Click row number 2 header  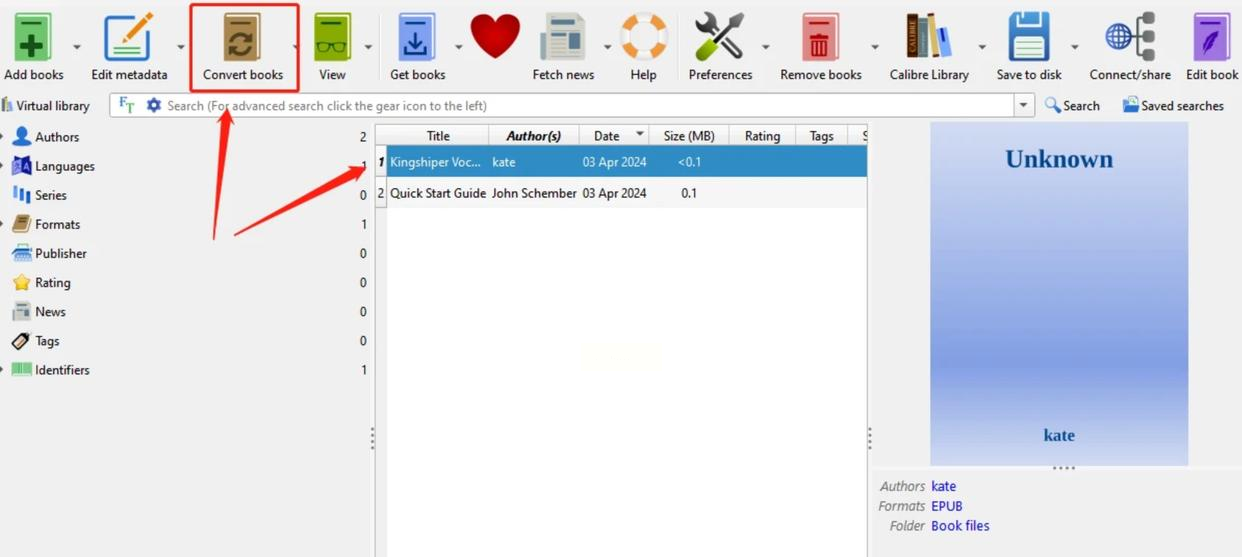380,192
